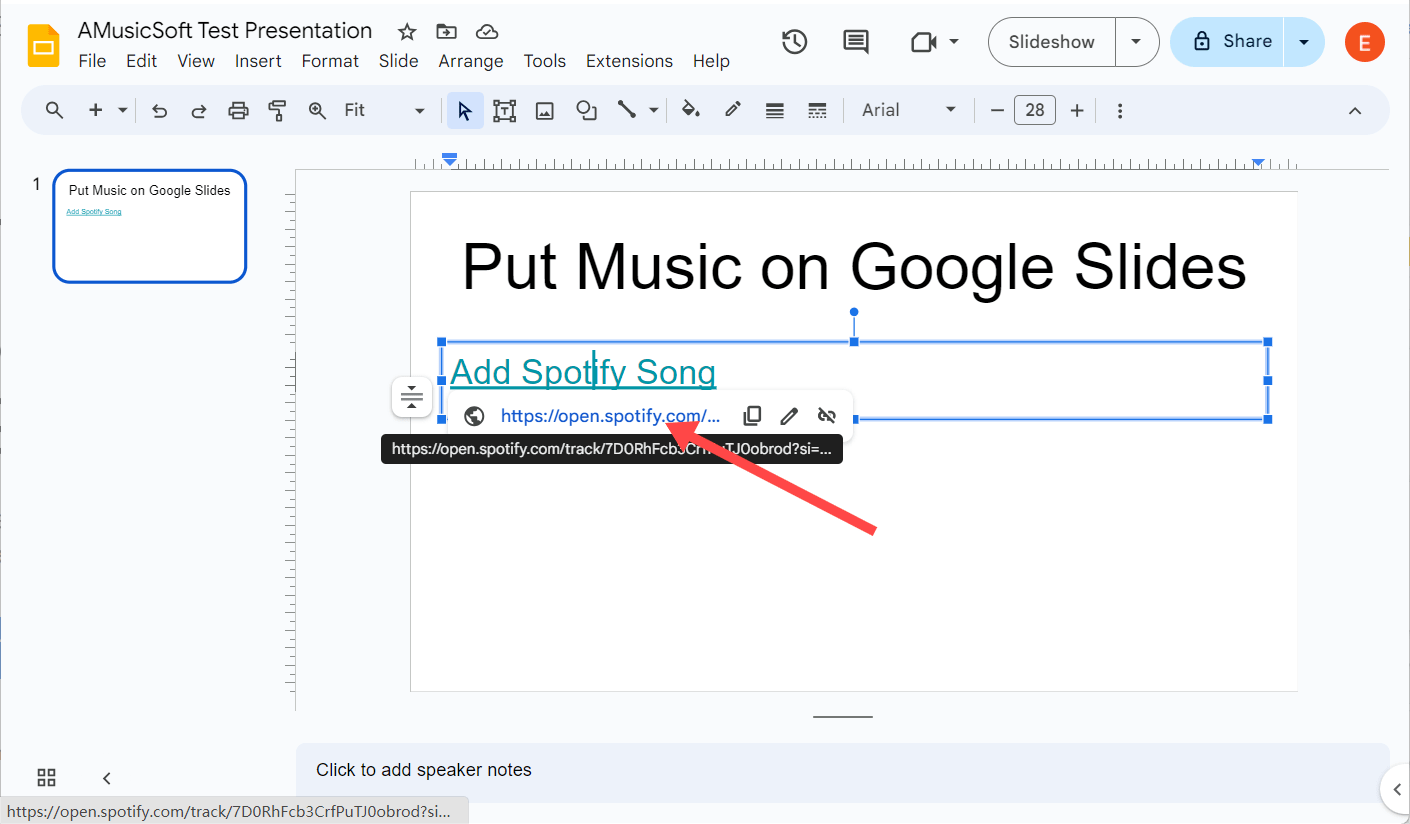The image size is (1410, 824).
Task: Increase font size plus button
Action: [x=1077, y=110]
